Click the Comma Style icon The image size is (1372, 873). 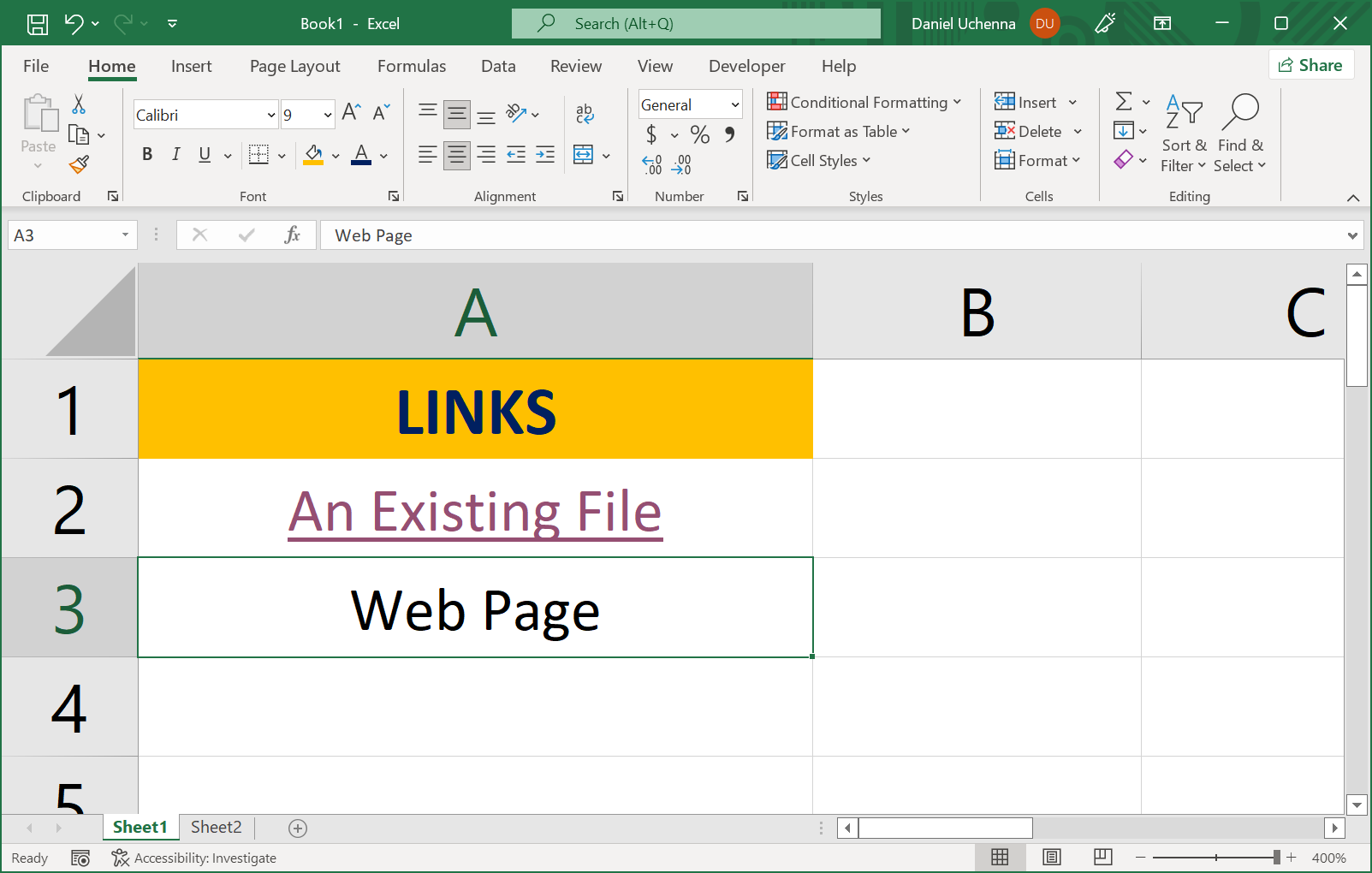(x=728, y=134)
